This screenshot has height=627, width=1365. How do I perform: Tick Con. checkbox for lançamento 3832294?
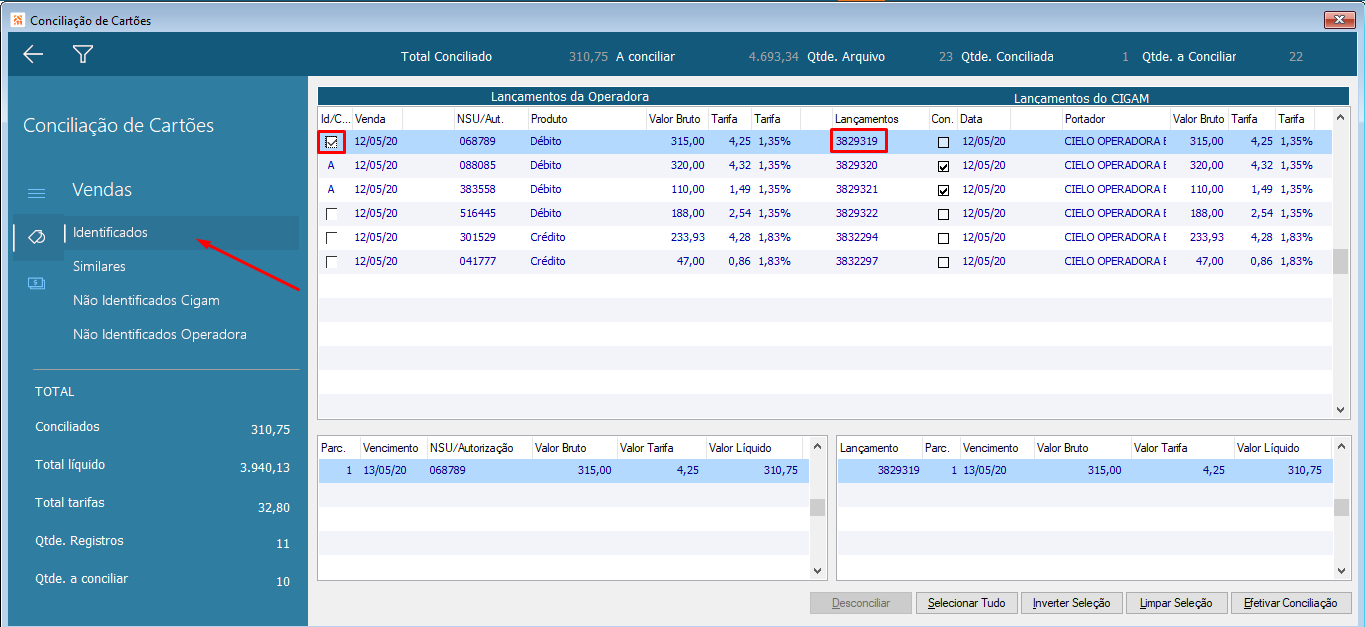943,238
